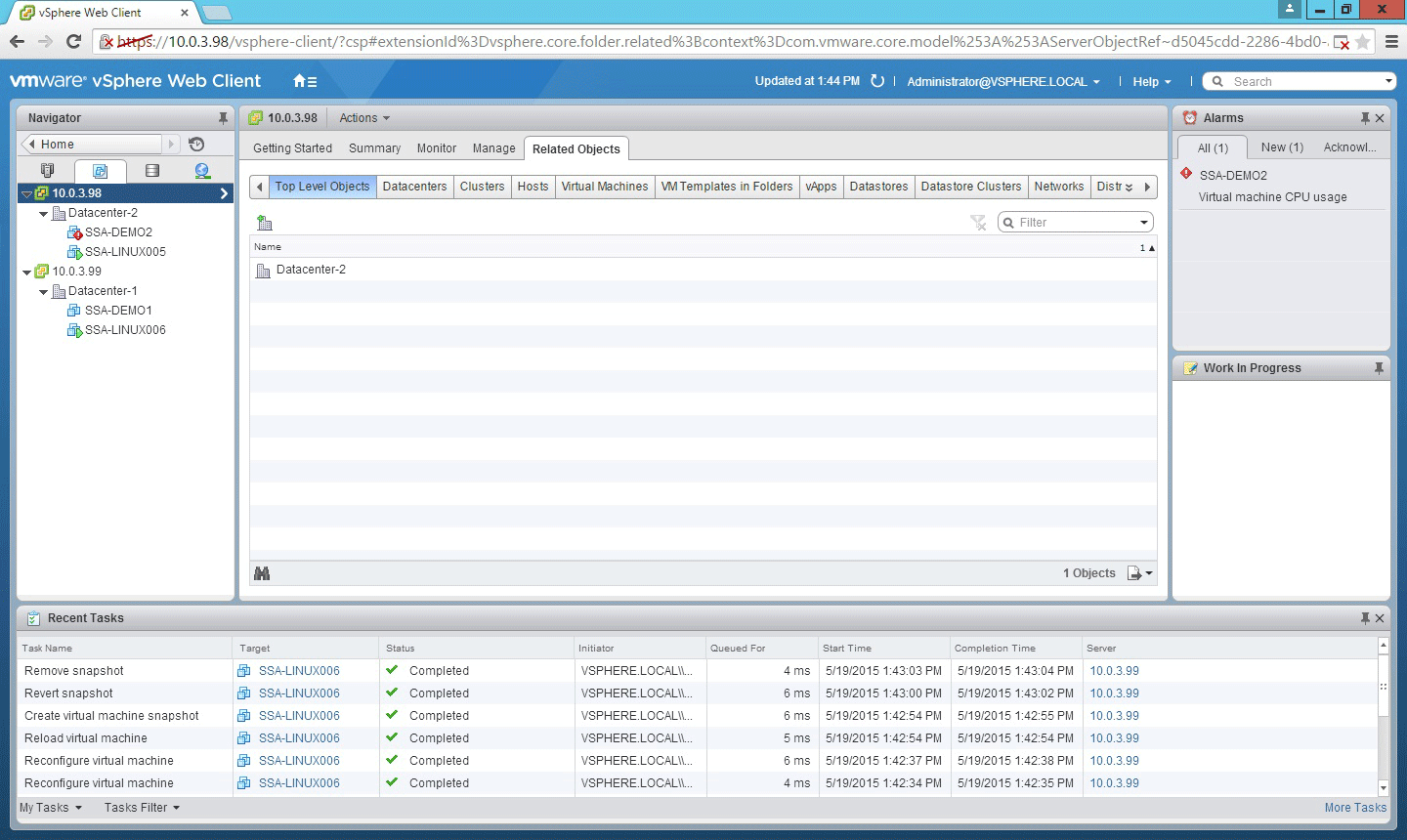Switch to the Manage tab
This screenshot has height=840, width=1407.
[x=493, y=148]
